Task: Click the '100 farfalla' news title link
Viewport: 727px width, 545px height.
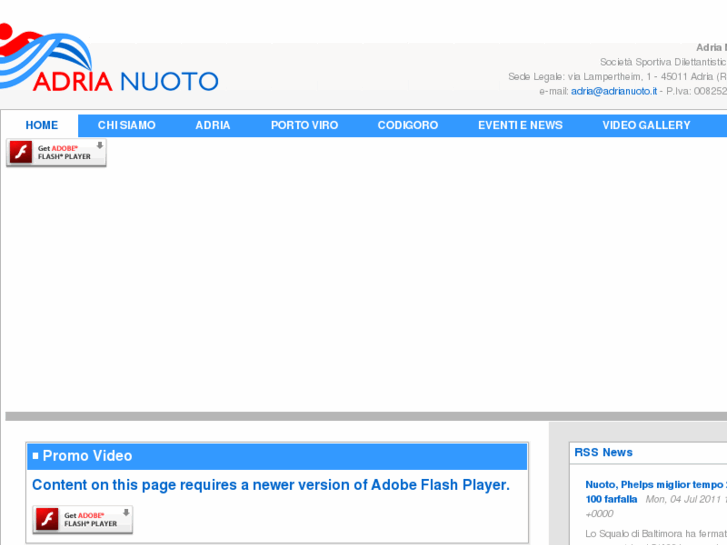Action: tap(611, 500)
